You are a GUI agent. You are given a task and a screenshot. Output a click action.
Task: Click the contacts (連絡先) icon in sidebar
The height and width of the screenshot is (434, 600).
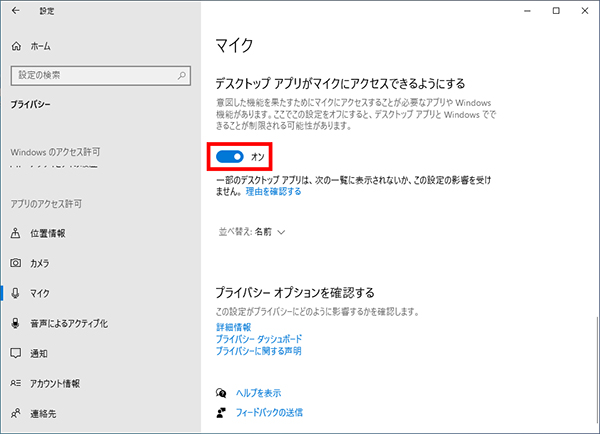[x=16, y=414]
